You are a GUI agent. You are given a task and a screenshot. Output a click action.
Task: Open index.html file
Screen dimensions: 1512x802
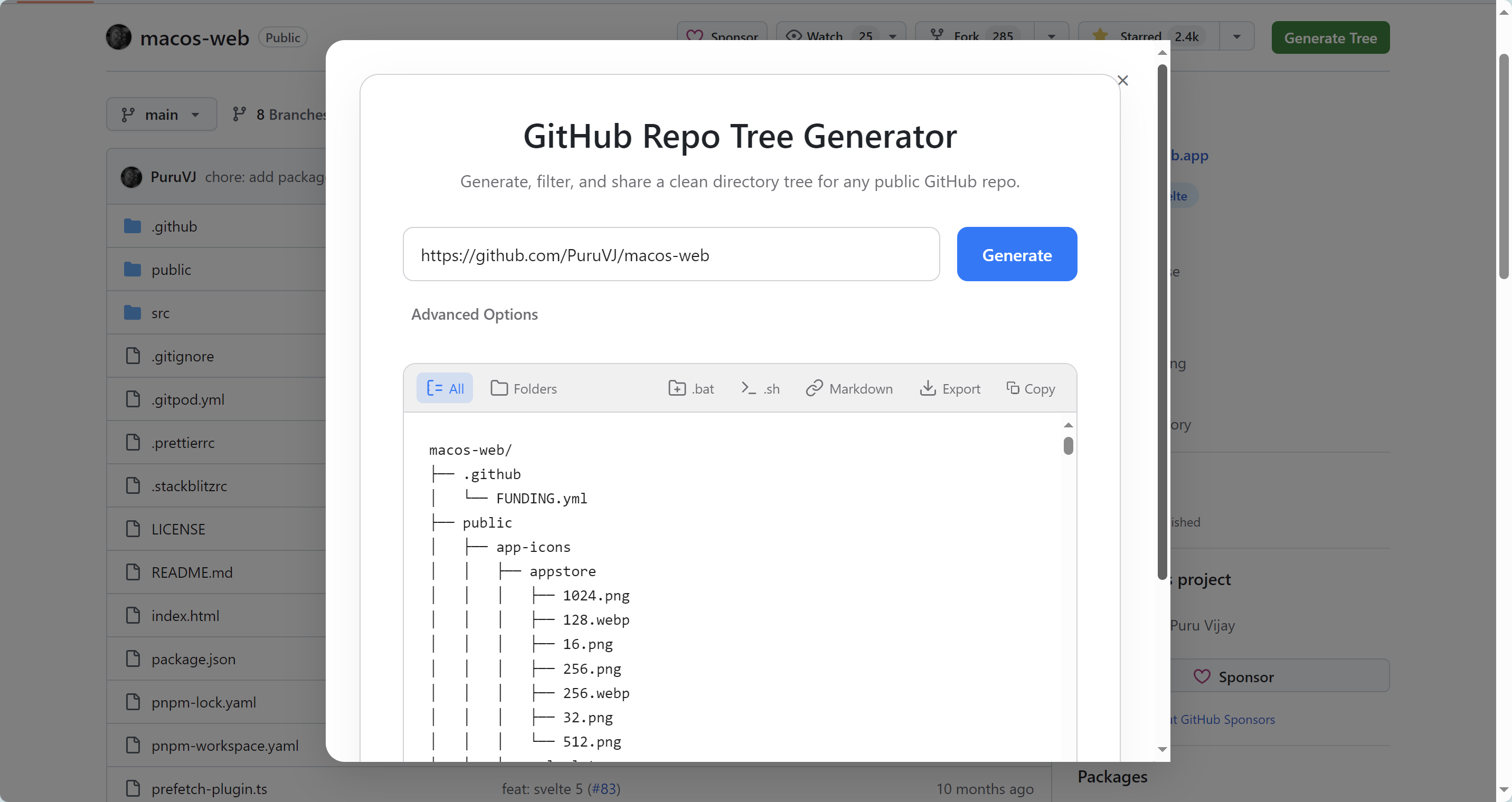pos(185,616)
